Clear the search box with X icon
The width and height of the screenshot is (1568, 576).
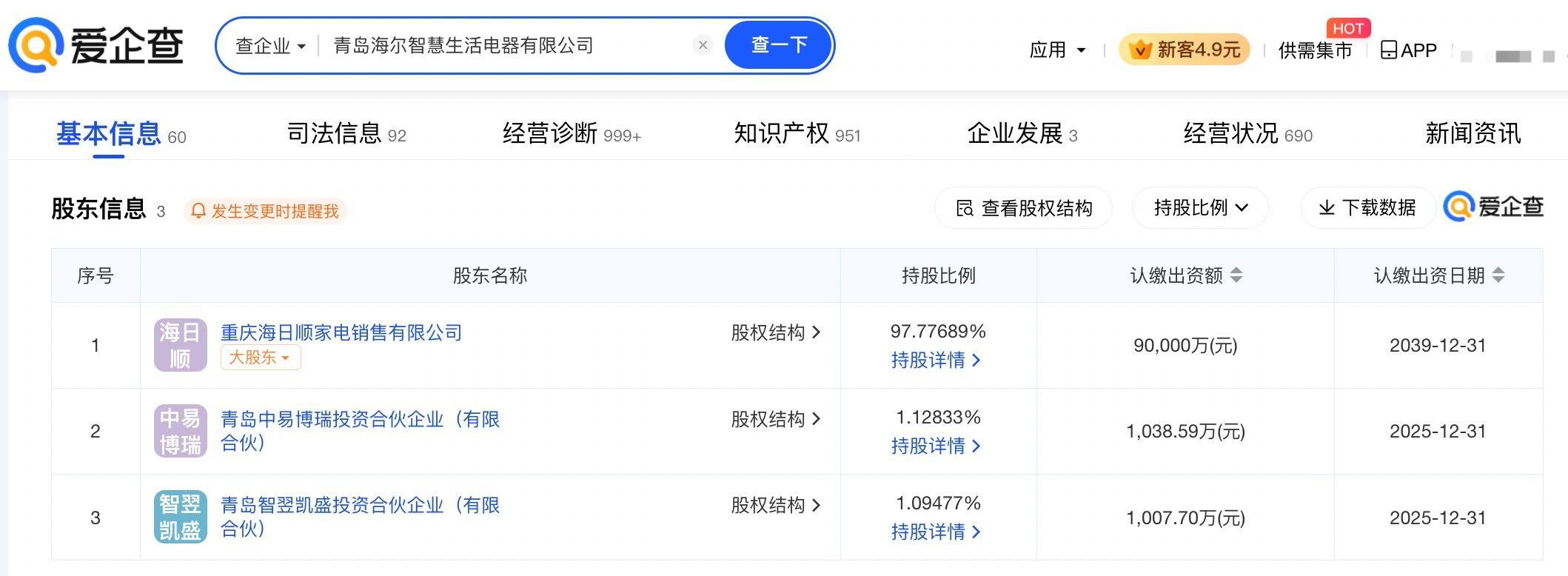click(703, 45)
